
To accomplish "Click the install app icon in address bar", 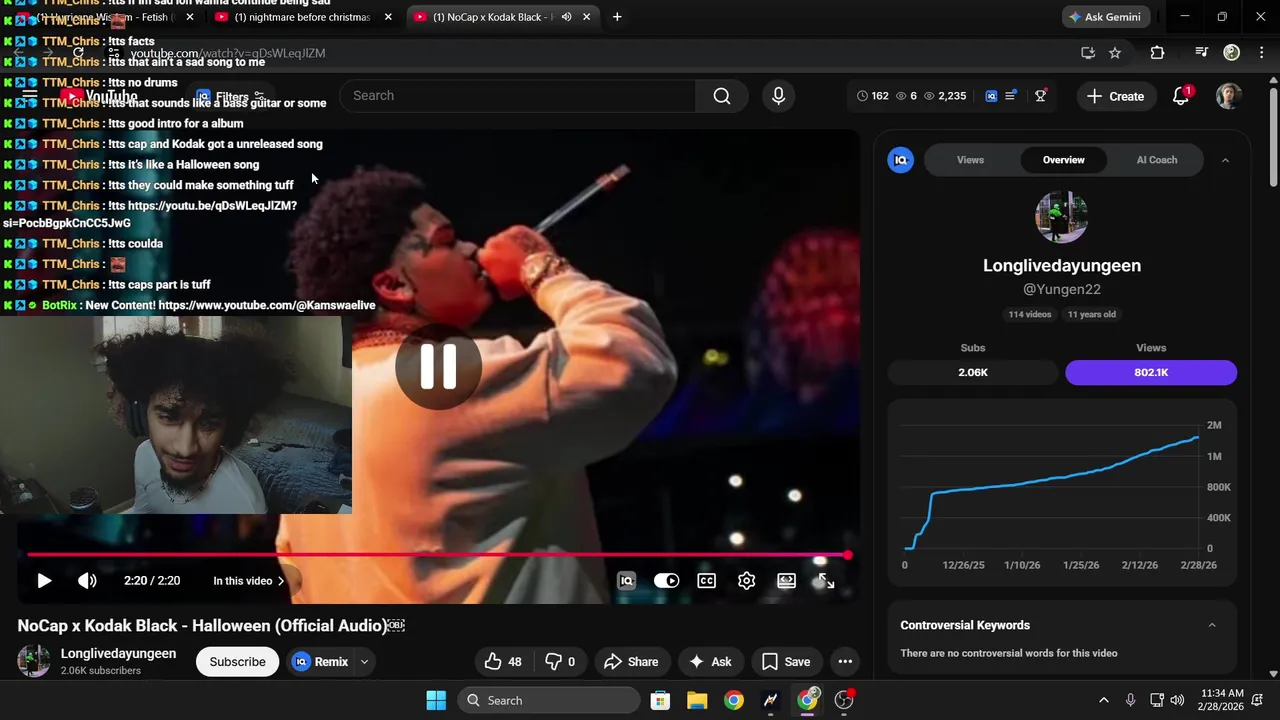I will click(x=1088, y=53).
